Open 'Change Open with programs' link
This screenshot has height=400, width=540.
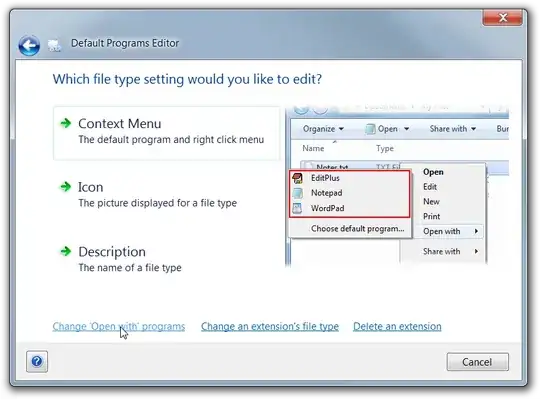click(119, 326)
